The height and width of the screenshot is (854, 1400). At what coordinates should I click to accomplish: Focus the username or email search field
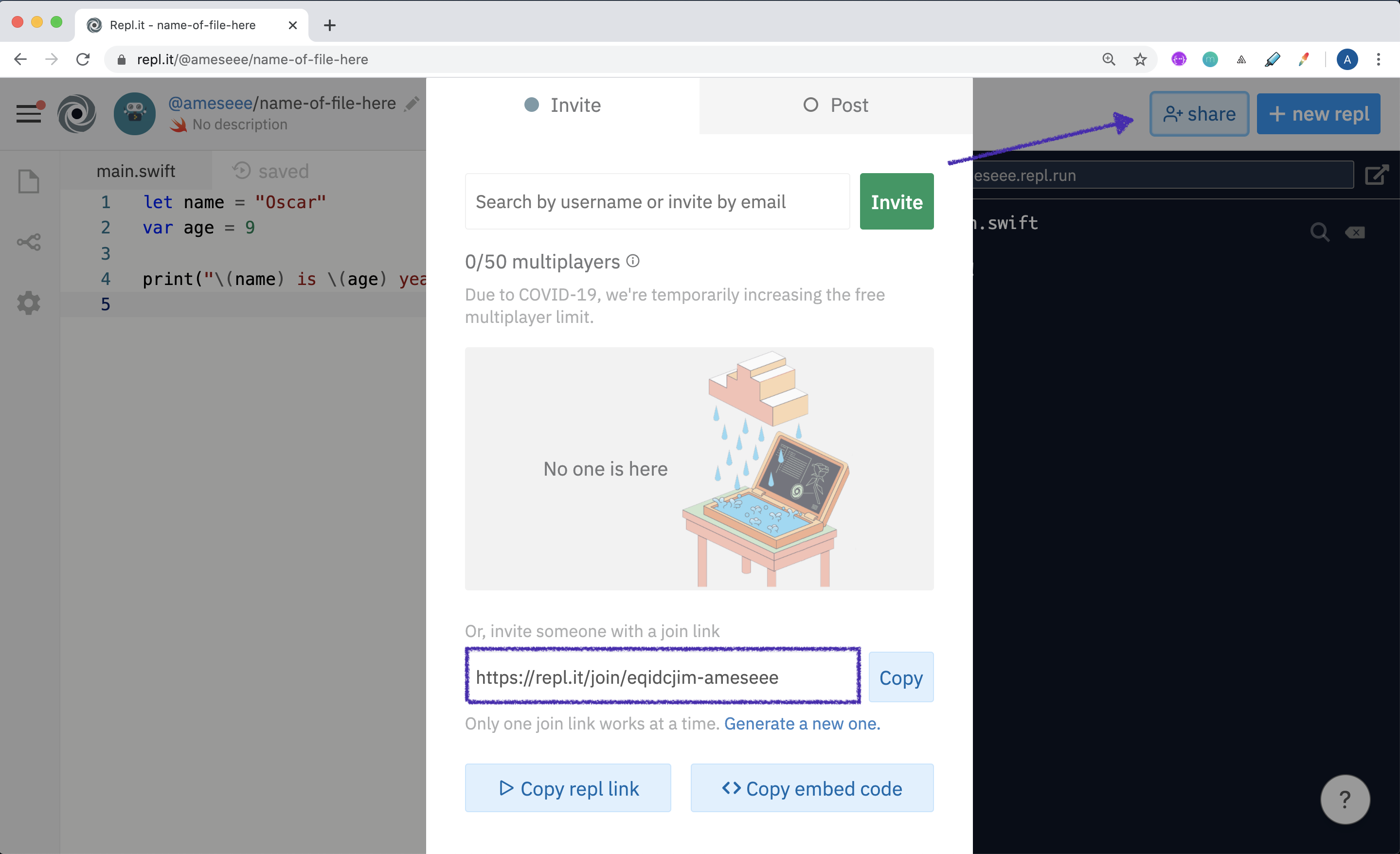(x=657, y=202)
